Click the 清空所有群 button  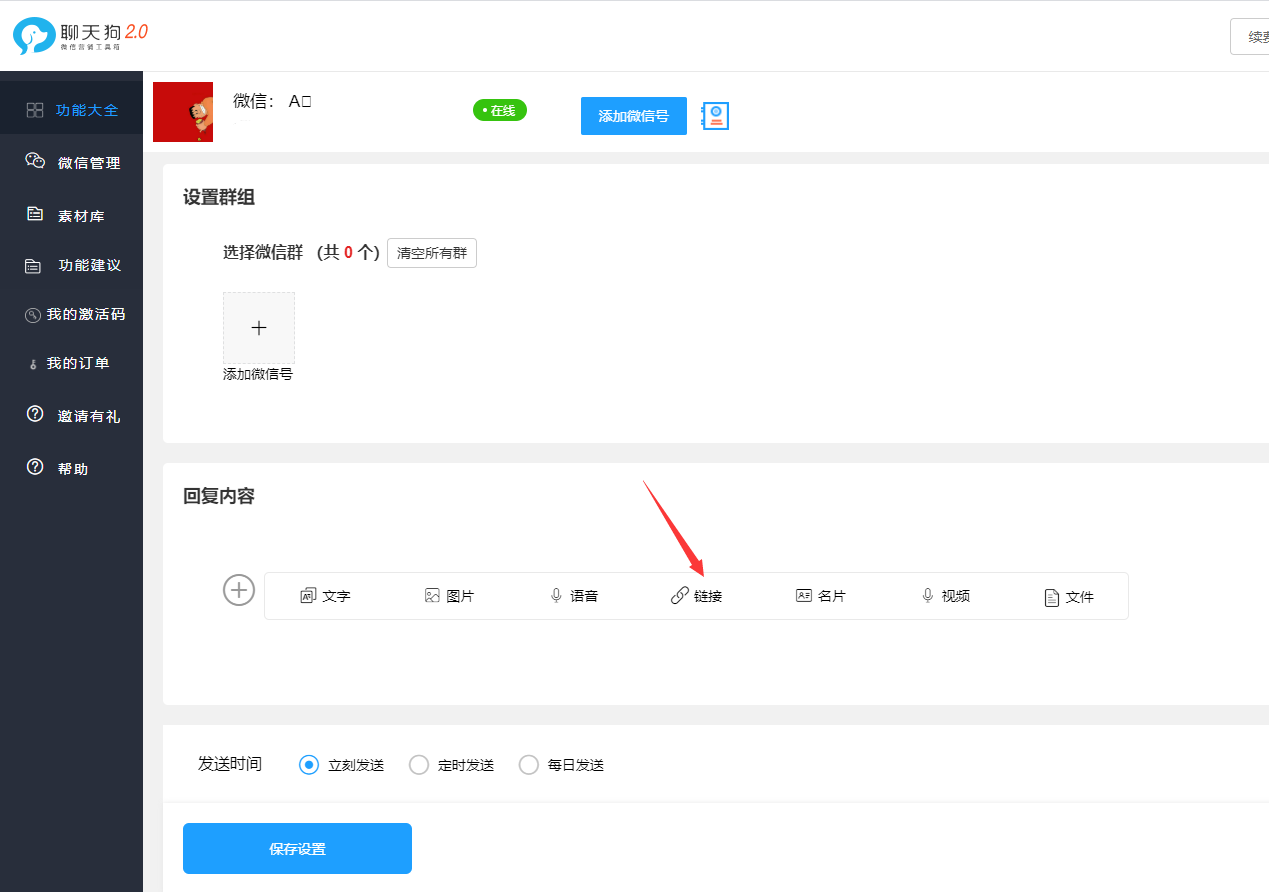pos(432,253)
